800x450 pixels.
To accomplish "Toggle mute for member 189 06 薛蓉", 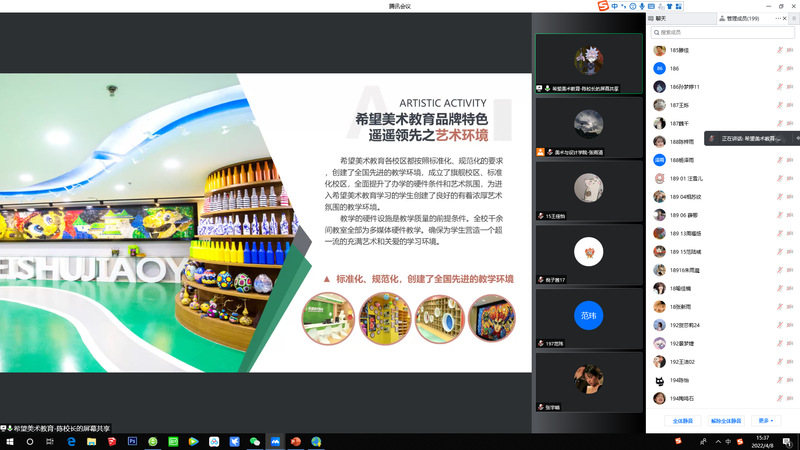I will 780,214.
